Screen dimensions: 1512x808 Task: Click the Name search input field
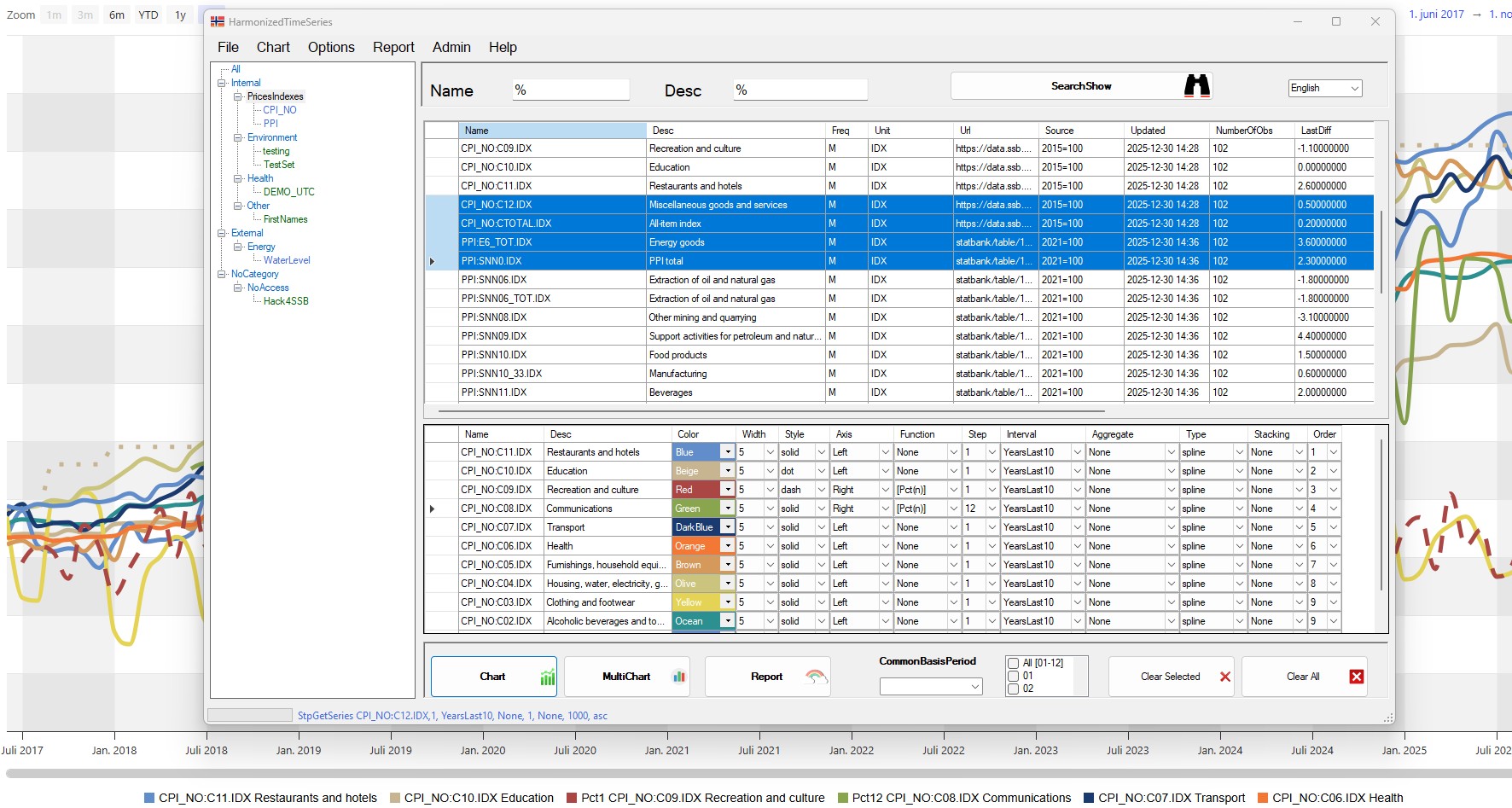point(570,90)
